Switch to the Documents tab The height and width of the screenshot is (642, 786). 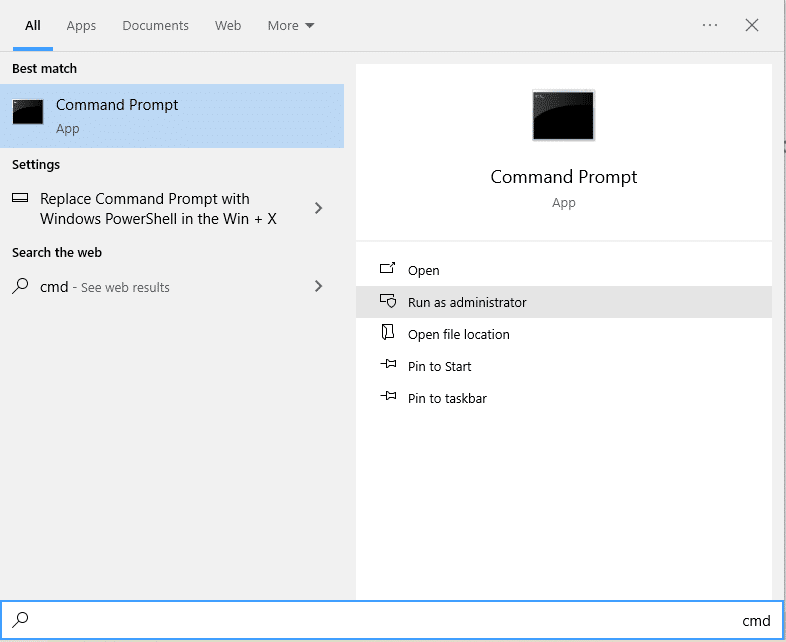tap(156, 25)
